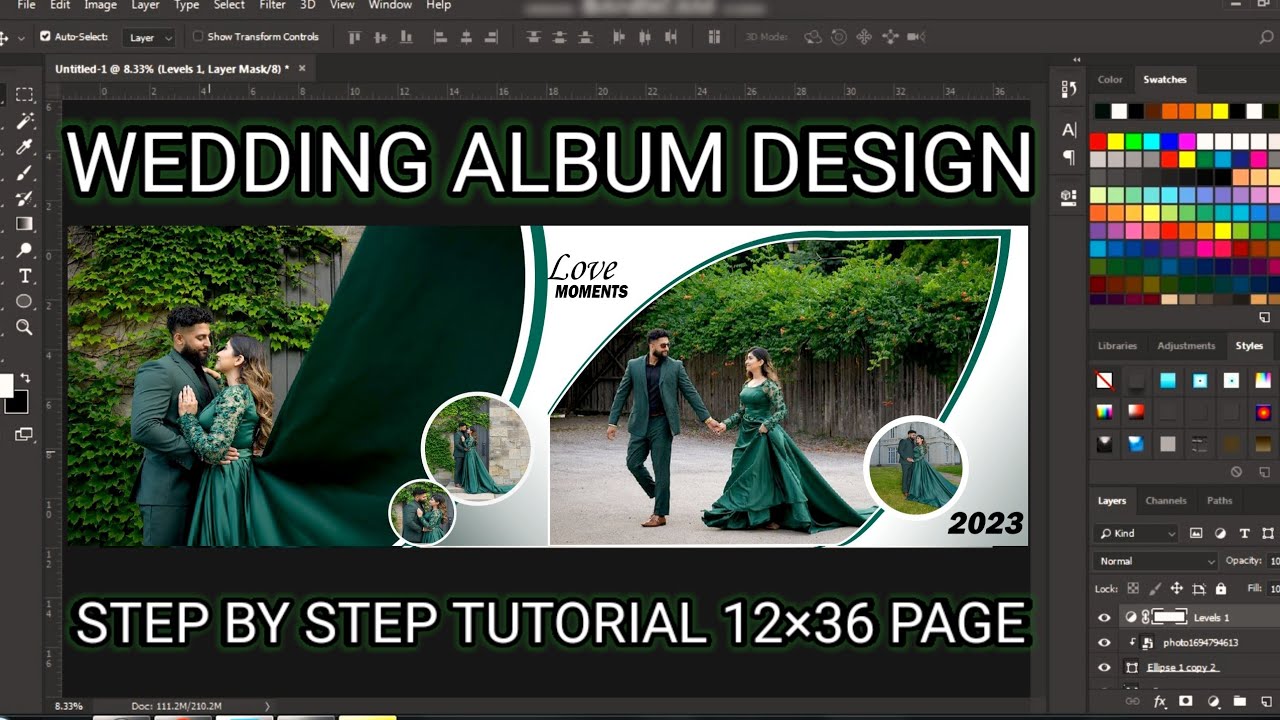The height and width of the screenshot is (720, 1280).
Task: Close the Untitled-1 document tab
Action: (x=301, y=68)
